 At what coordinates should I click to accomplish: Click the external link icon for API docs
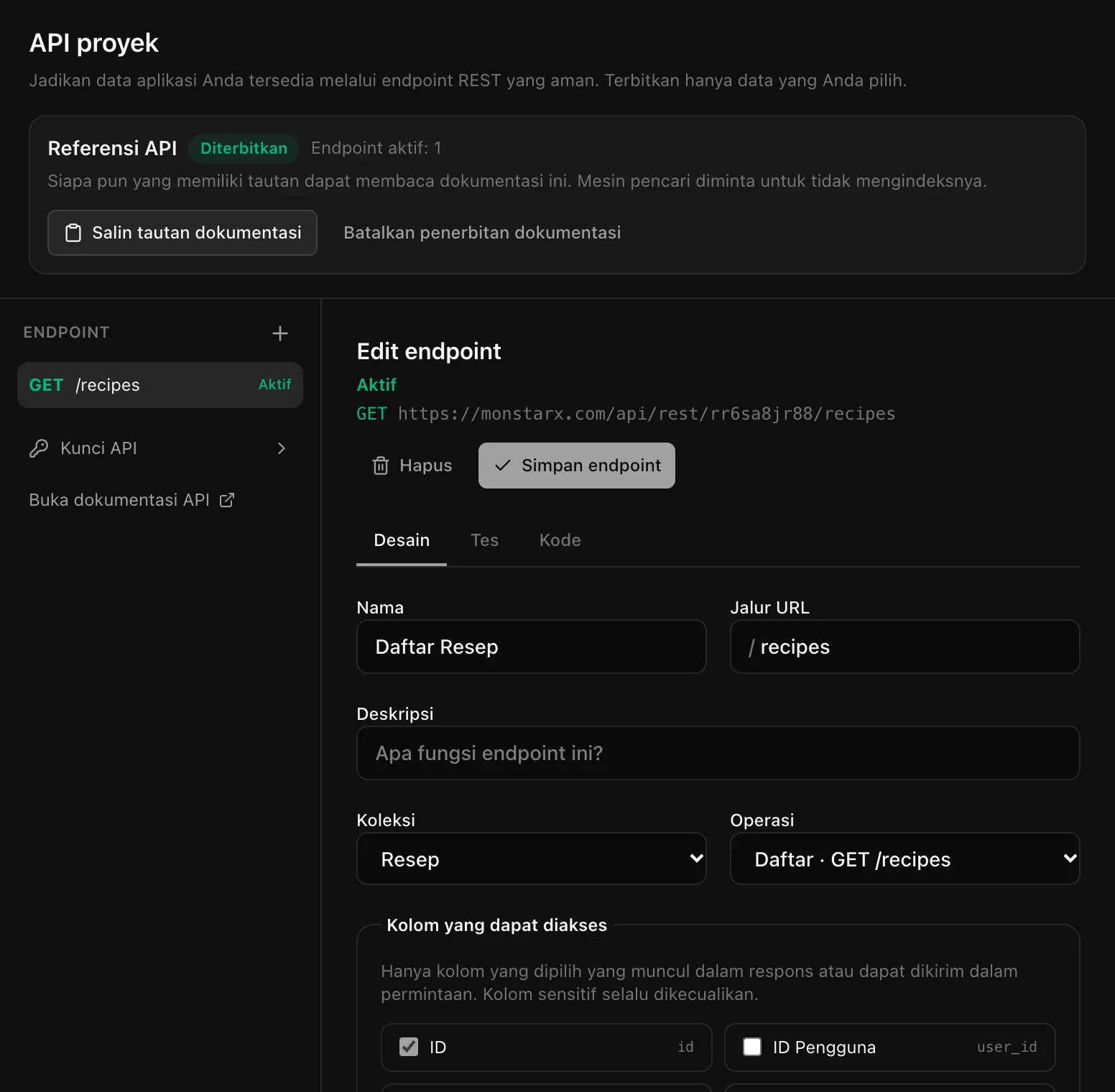[227, 500]
